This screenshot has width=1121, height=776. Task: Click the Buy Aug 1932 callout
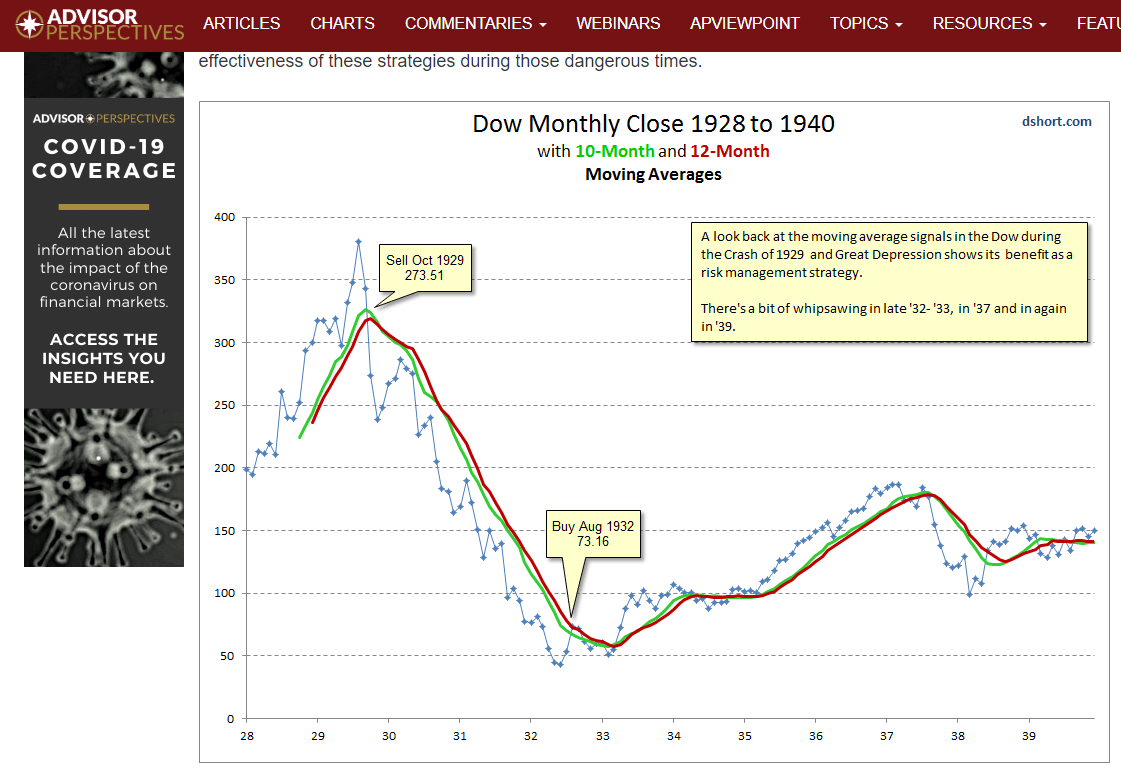tap(593, 534)
